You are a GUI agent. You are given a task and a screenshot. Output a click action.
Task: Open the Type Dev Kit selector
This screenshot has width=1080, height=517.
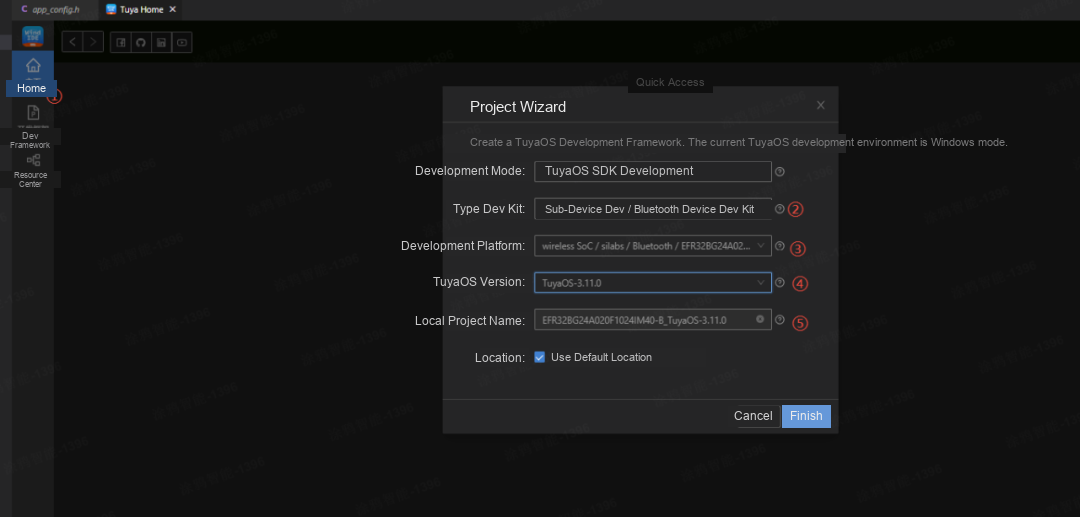pos(652,209)
